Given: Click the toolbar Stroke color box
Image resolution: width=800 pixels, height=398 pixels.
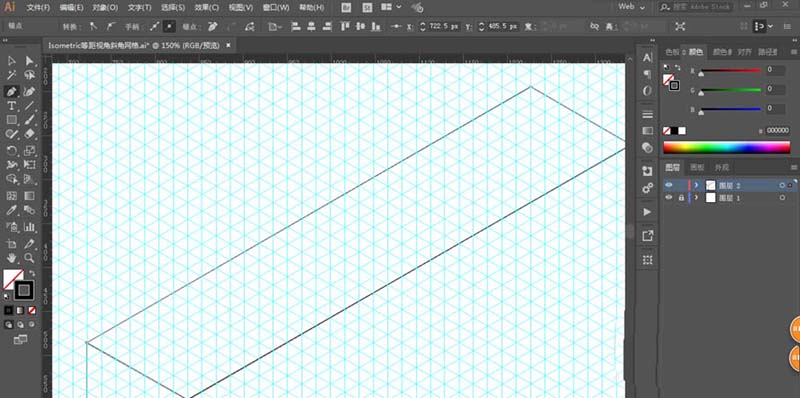Looking at the screenshot, I should pyautogui.click(x=24, y=290).
